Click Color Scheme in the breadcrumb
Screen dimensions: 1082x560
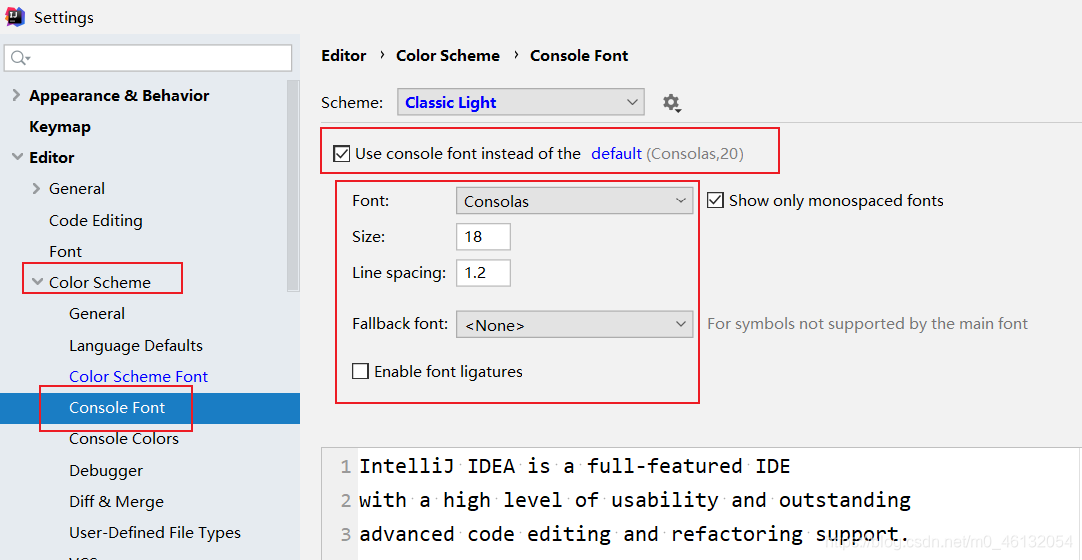tap(448, 56)
